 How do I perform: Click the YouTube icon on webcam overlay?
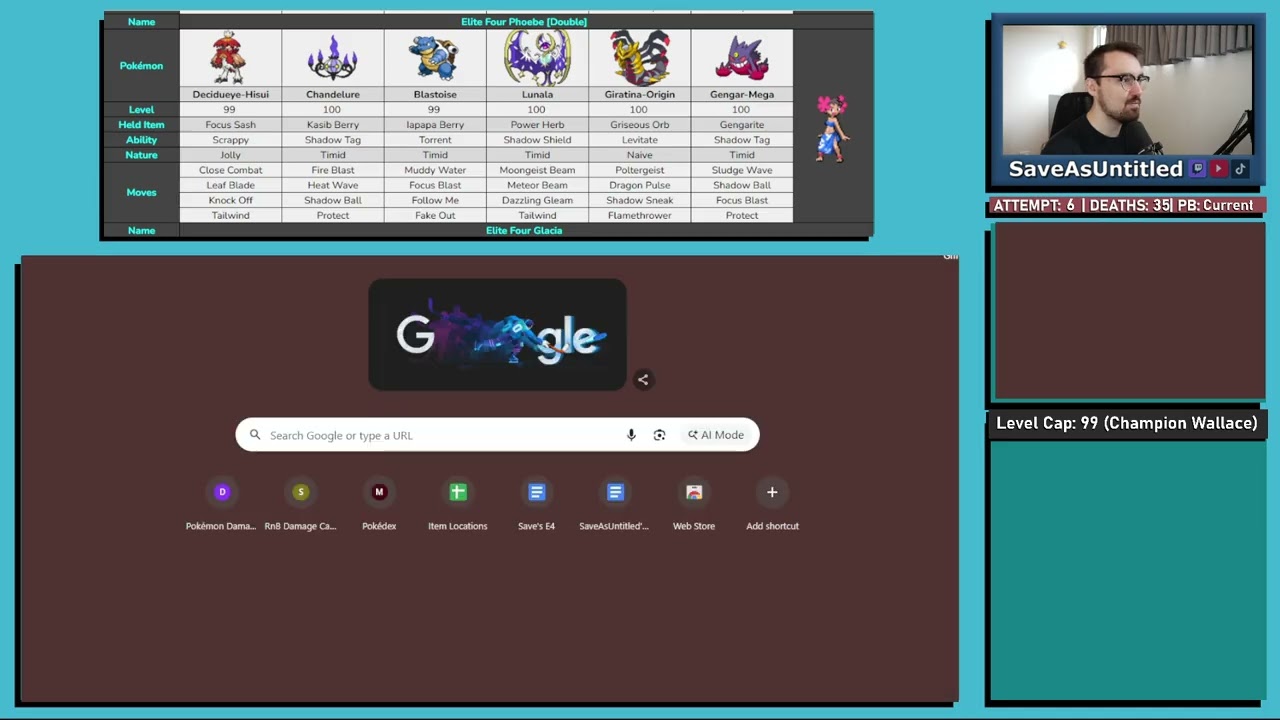click(1218, 169)
